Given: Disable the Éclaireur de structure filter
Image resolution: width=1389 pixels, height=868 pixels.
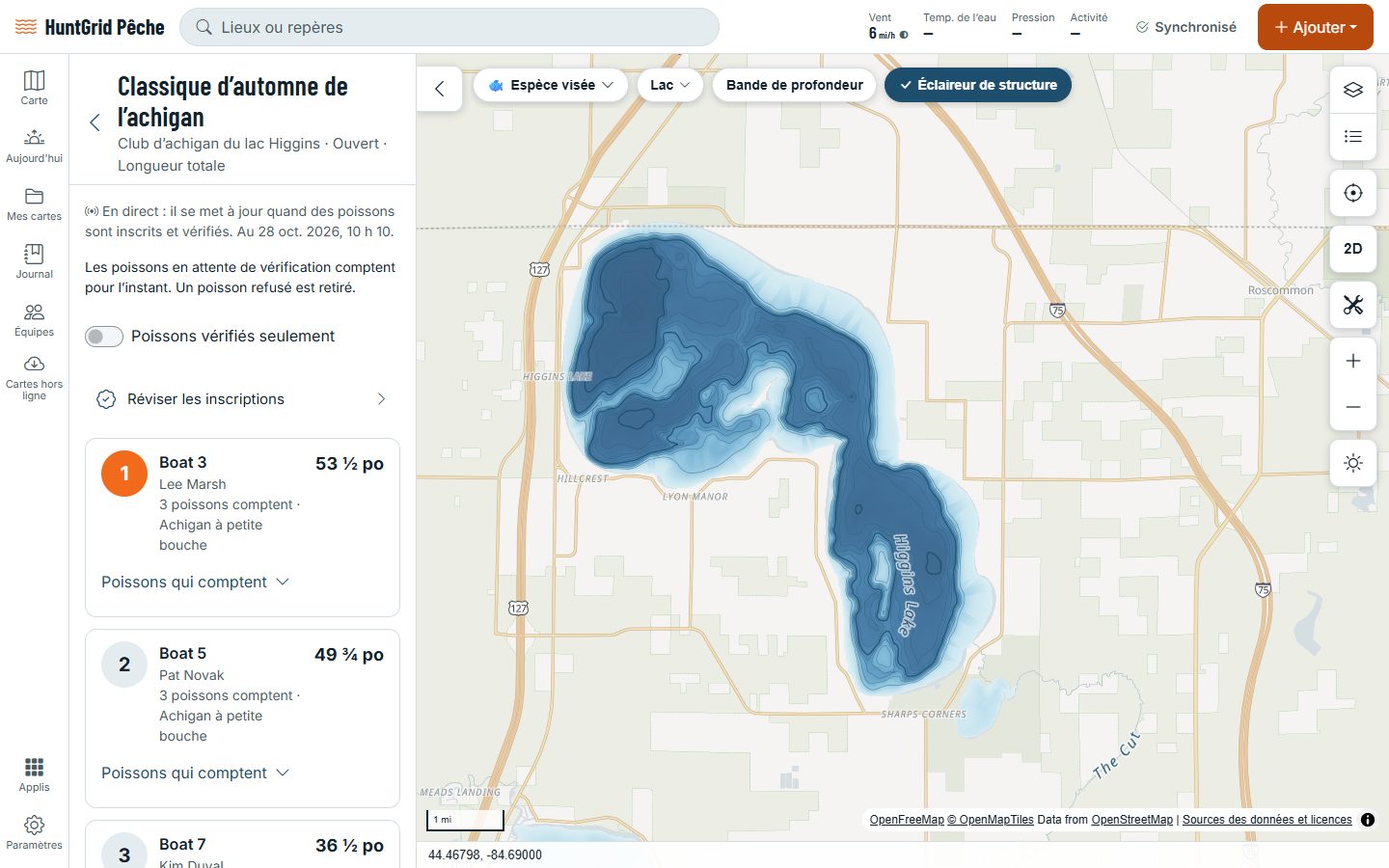Looking at the screenshot, I should point(978,85).
